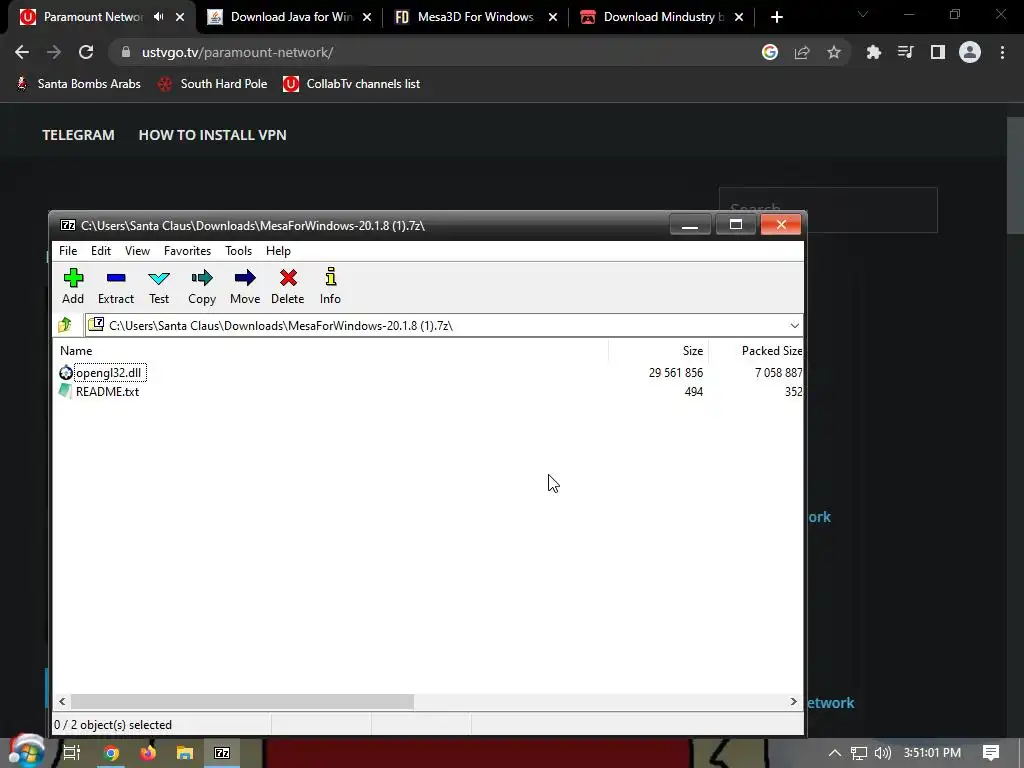
Task: Open the volume control in the tray
Action: [883, 753]
